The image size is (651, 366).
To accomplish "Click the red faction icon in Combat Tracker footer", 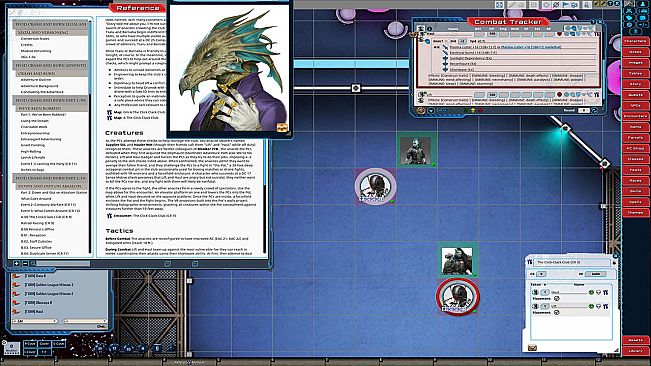I will pos(480,110).
